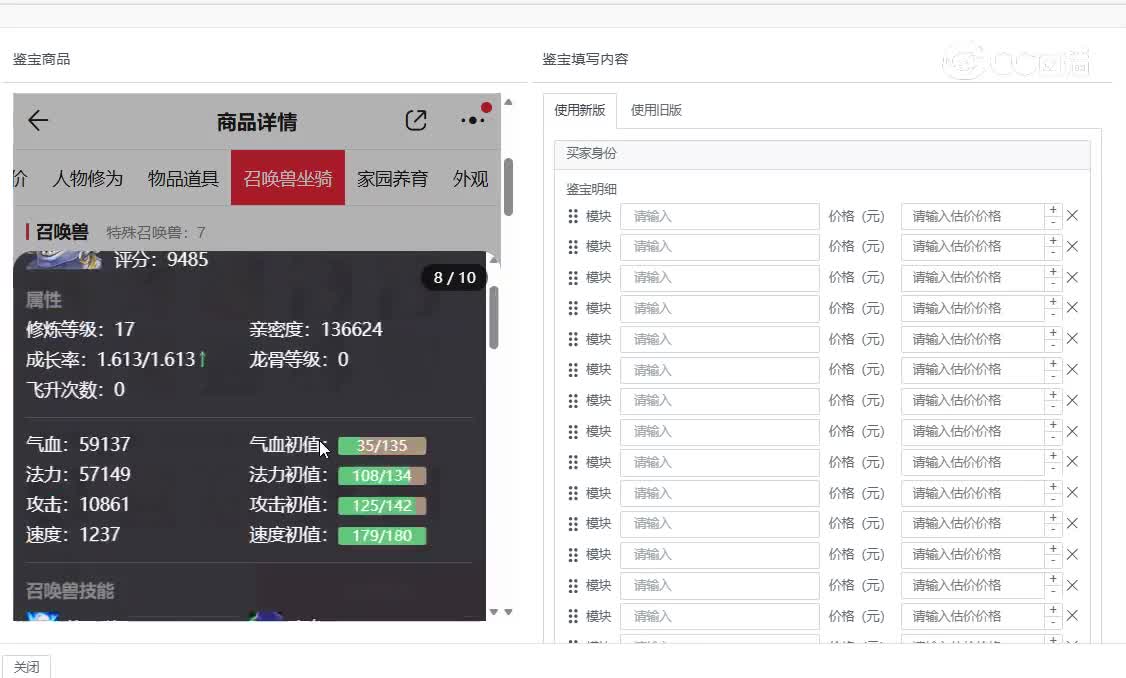The image size is (1126, 678).
Task: Click the 气血初值 35/135 progress bar
Action: click(382, 446)
